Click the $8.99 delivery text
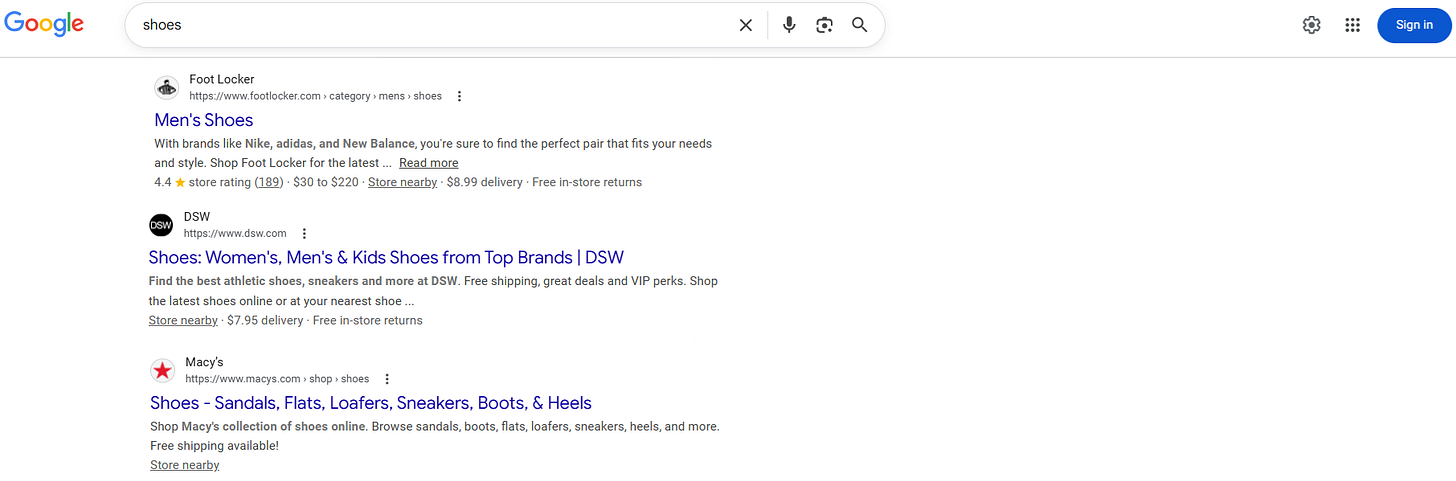1456x481 pixels. pos(485,182)
